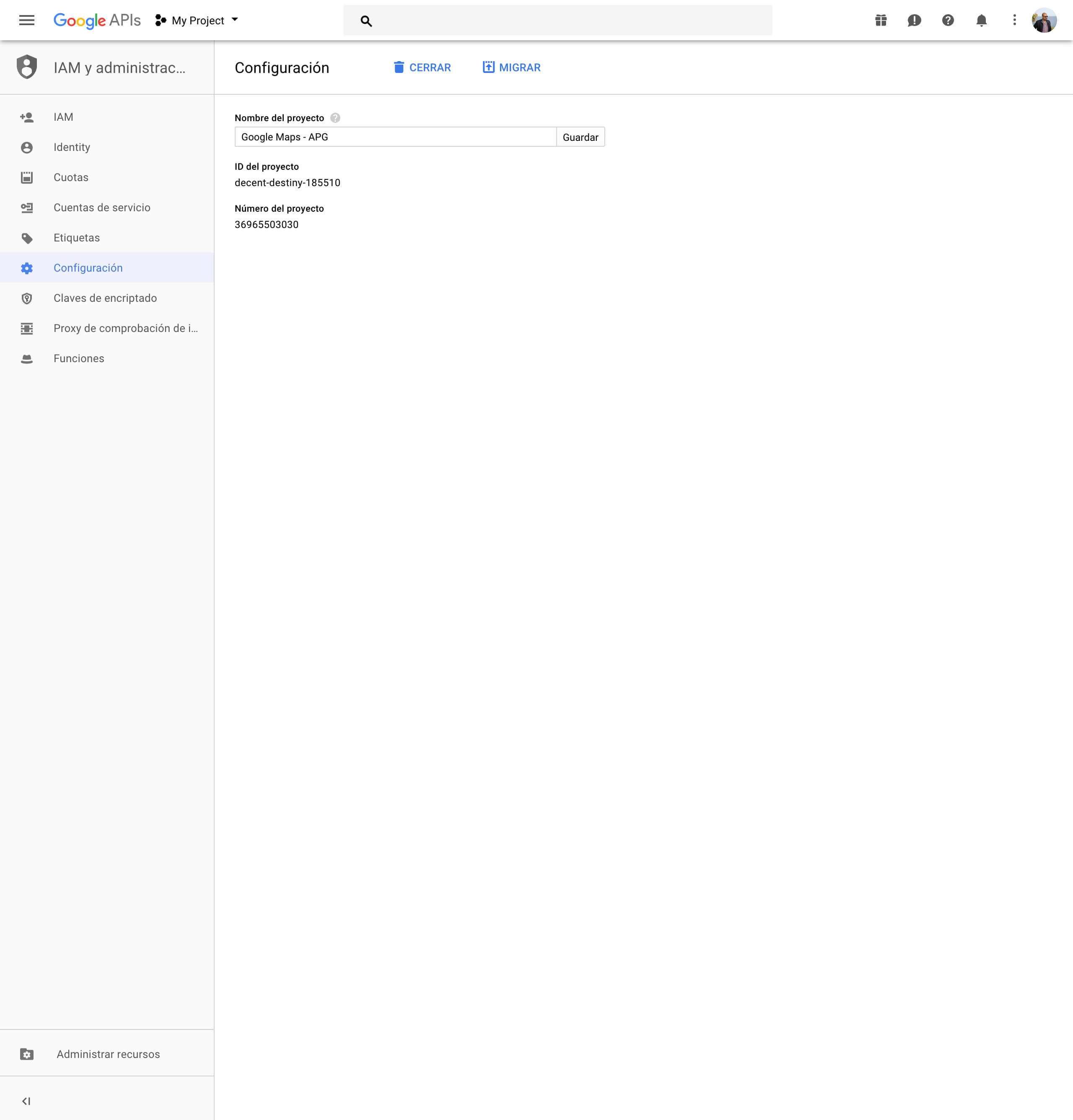Viewport: 1073px width, 1120px height.
Task: Open the three-dot more options menu
Action: point(1014,21)
